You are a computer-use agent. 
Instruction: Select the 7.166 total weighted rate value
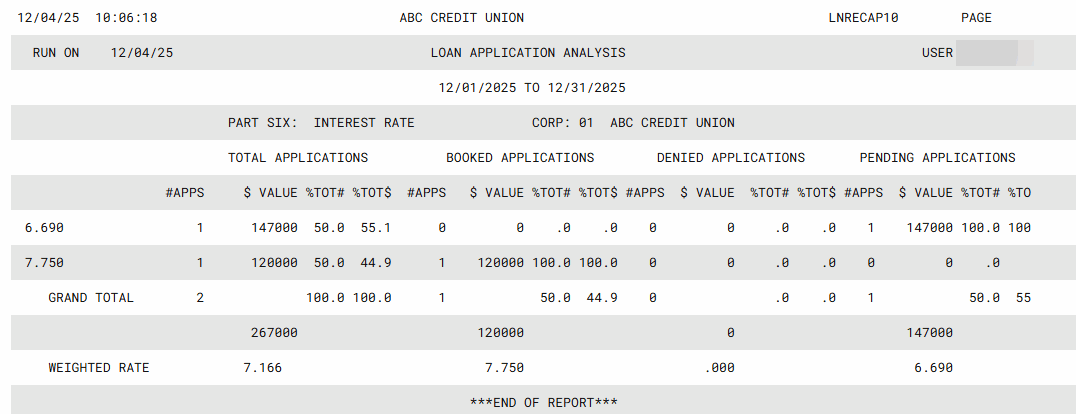(x=262, y=368)
